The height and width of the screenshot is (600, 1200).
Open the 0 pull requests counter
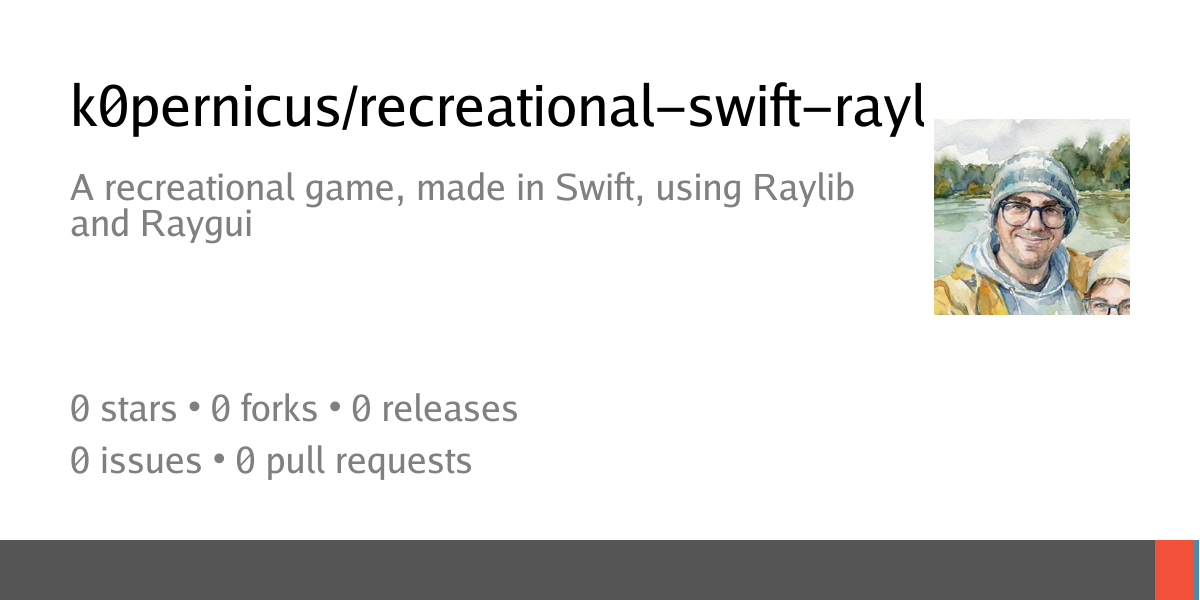pos(353,461)
